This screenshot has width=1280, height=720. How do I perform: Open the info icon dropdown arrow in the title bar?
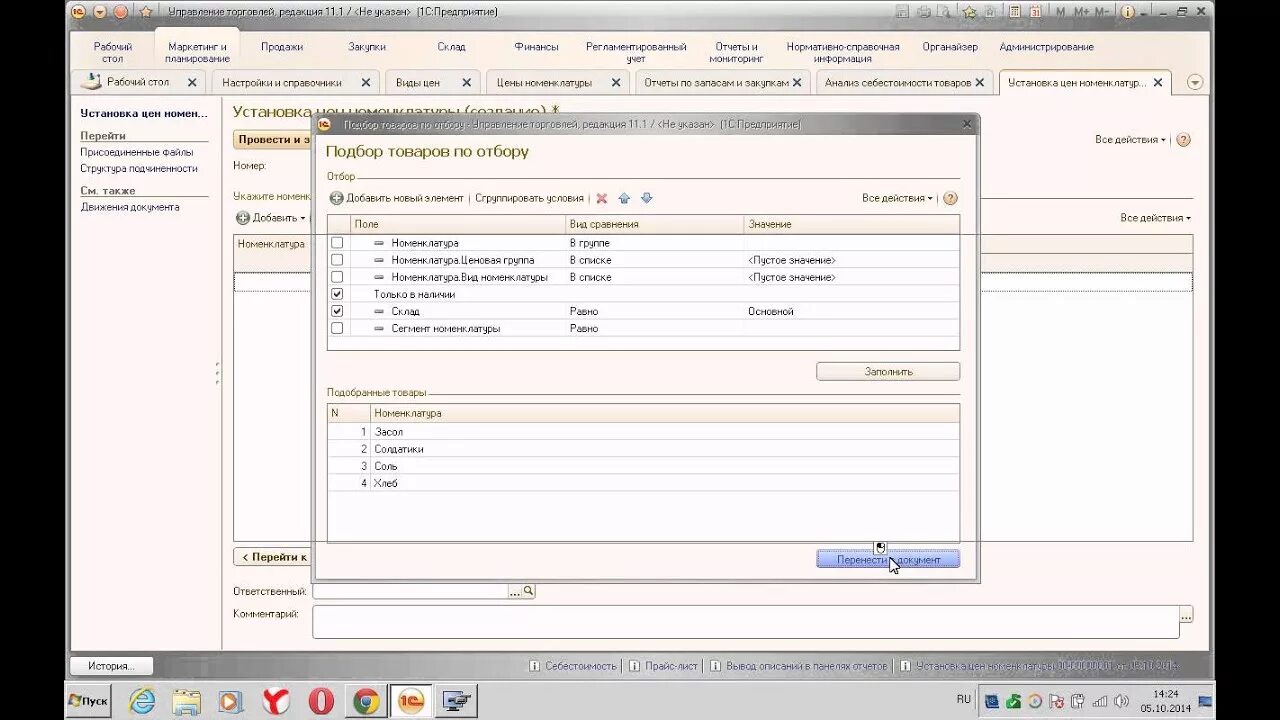point(1144,12)
